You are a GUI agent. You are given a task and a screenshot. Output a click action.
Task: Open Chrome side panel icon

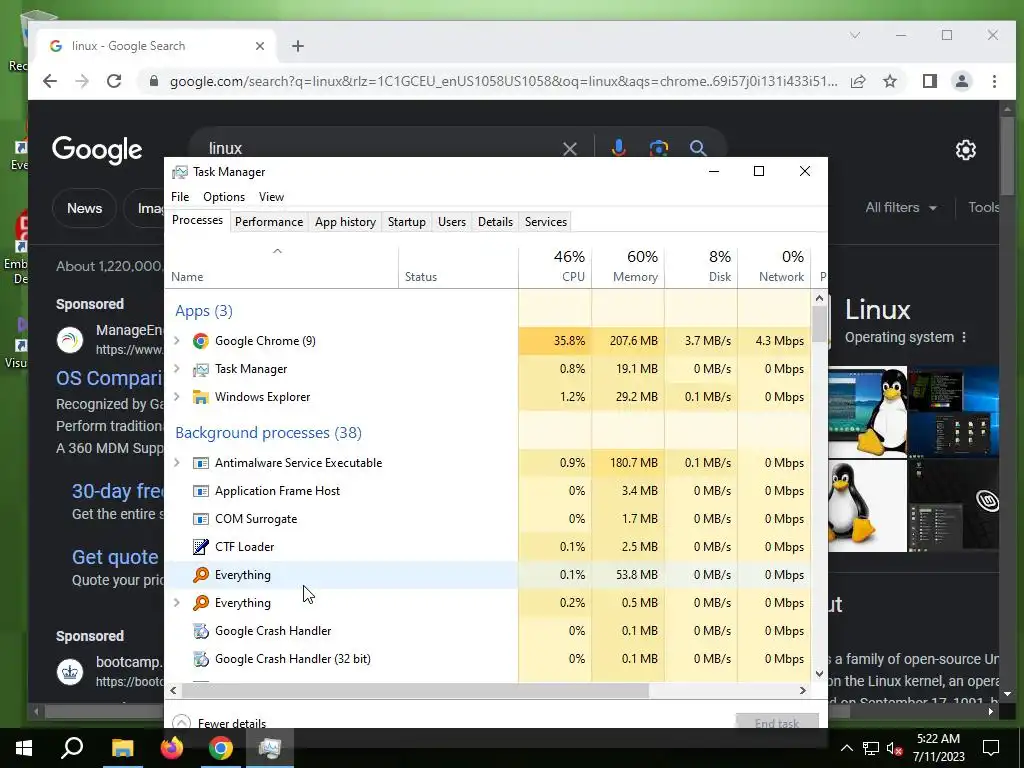point(929,81)
